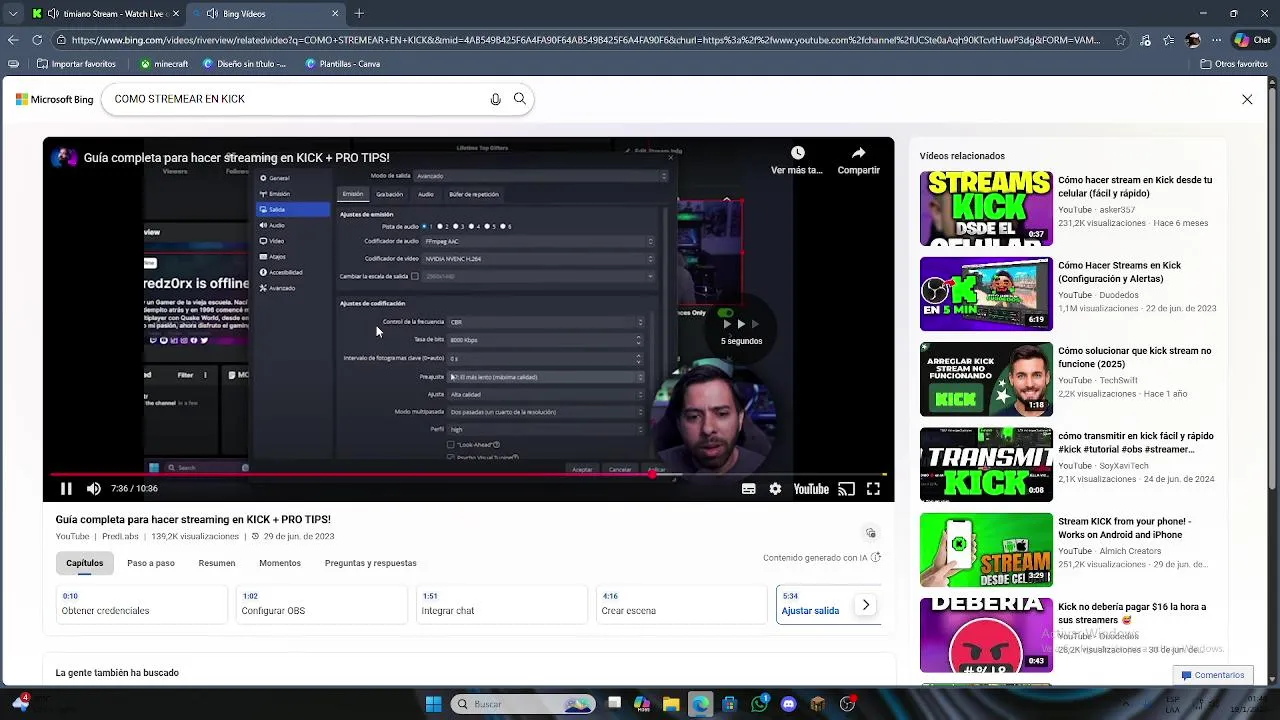Expand the tab actions dropdown arrow
1280x720 pixels.
click(x=13, y=14)
